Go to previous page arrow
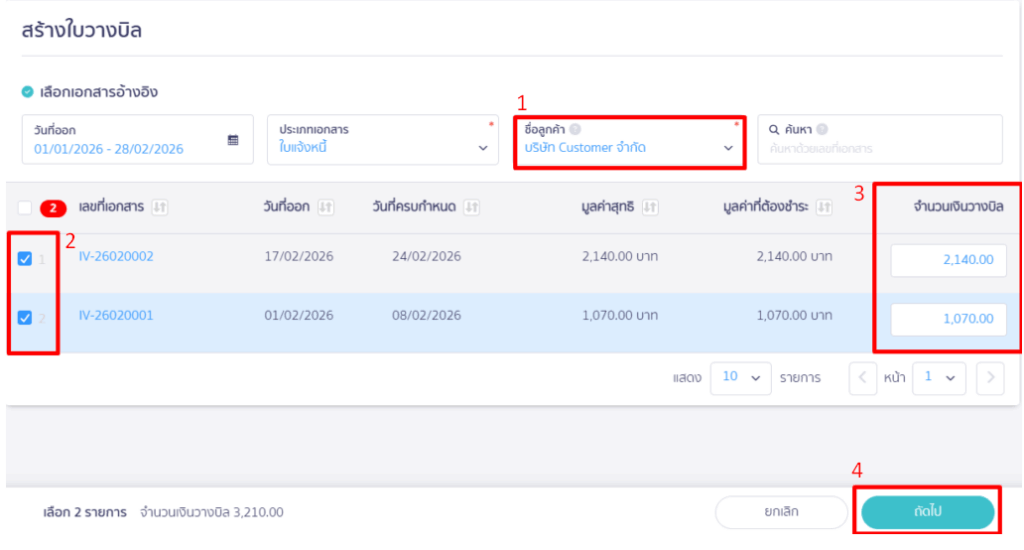Screen dimensions: 1024x550 [x=863, y=378]
